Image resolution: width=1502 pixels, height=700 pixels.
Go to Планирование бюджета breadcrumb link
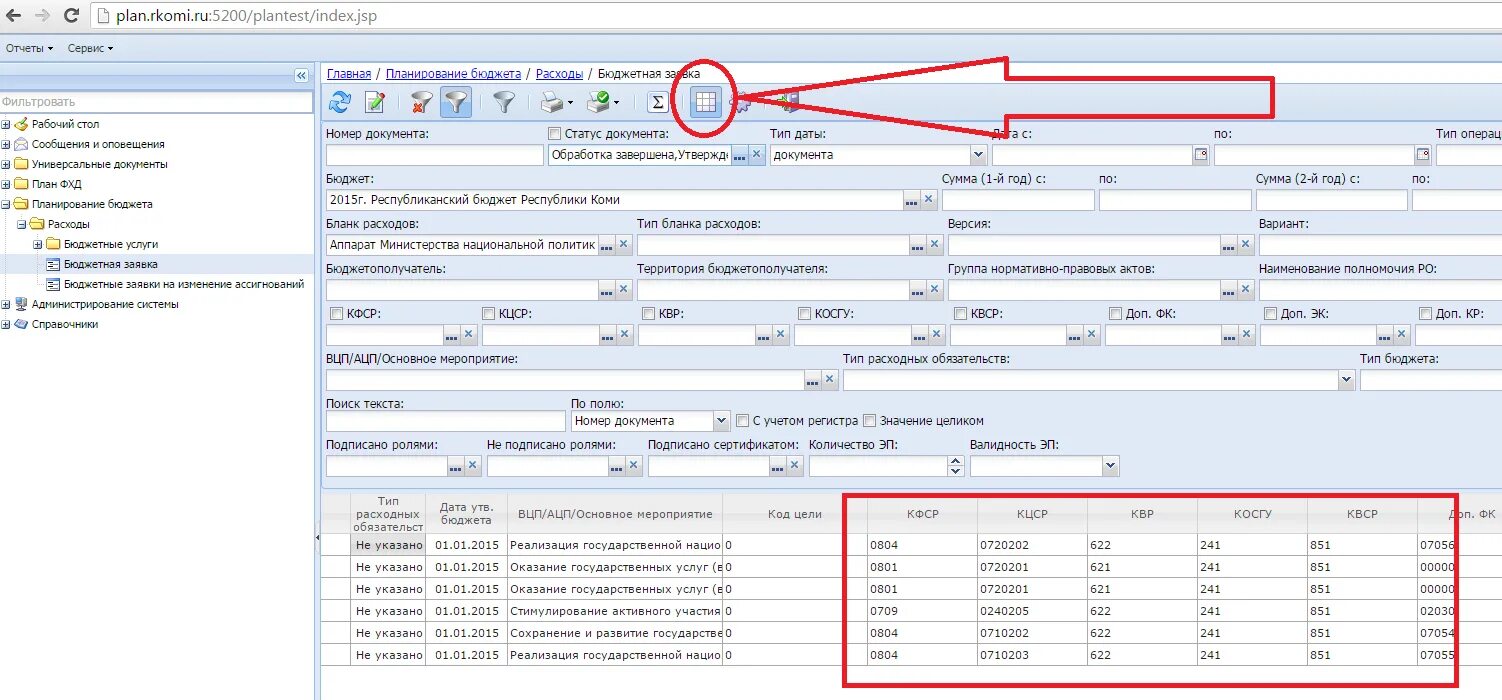click(453, 74)
